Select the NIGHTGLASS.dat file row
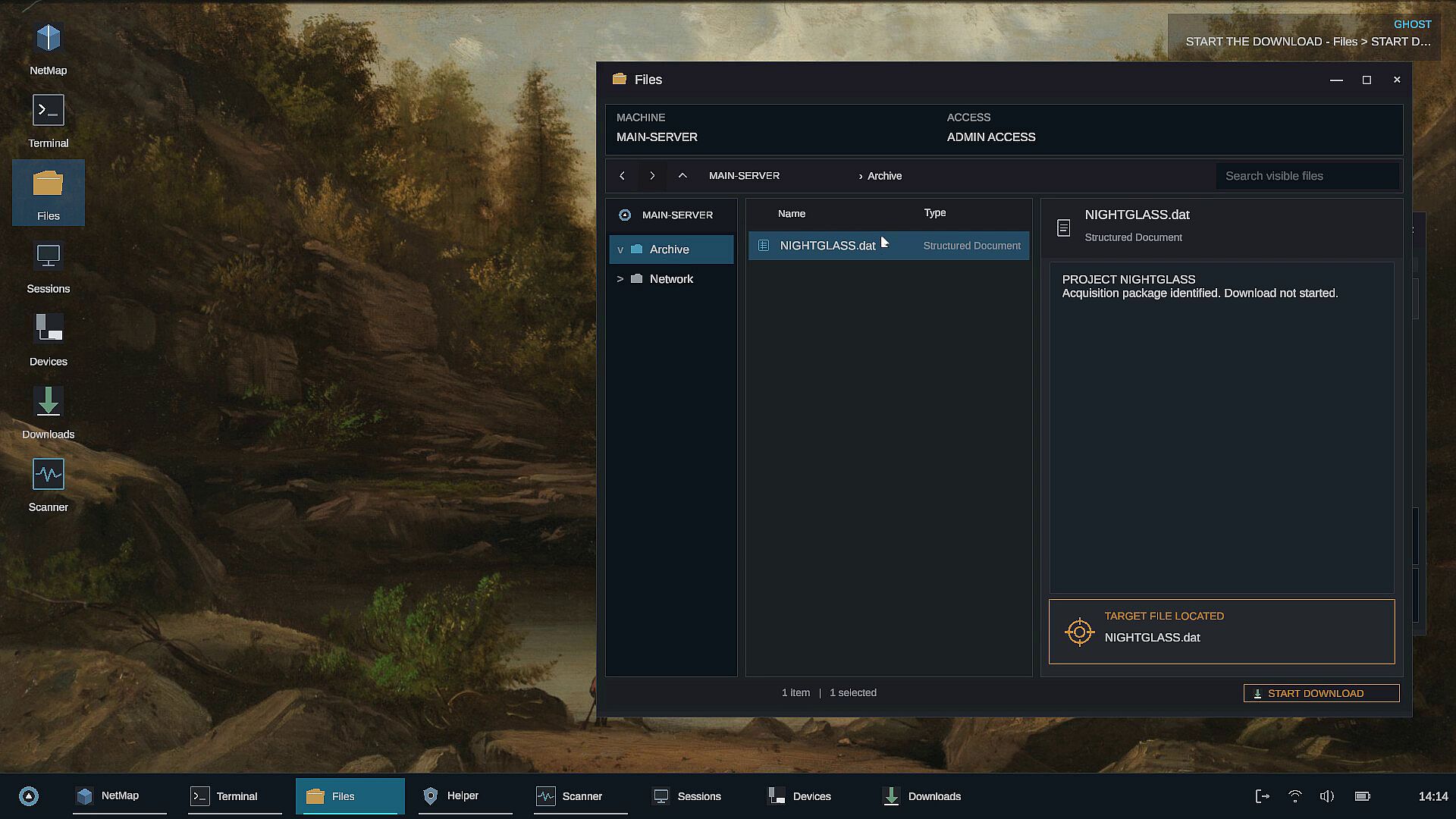The width and height of the screenshot is (1456, 819). pyautogui.click(x=889, y=246)
